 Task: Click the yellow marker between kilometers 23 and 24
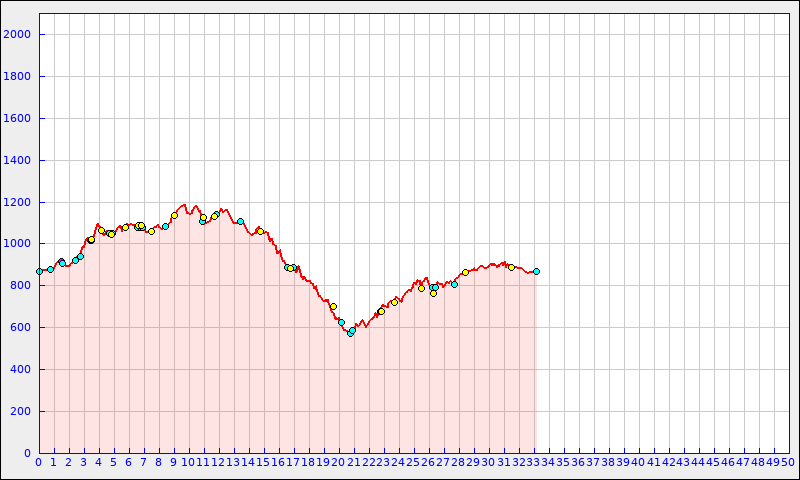pyautogui.click(x=394, y=302)
